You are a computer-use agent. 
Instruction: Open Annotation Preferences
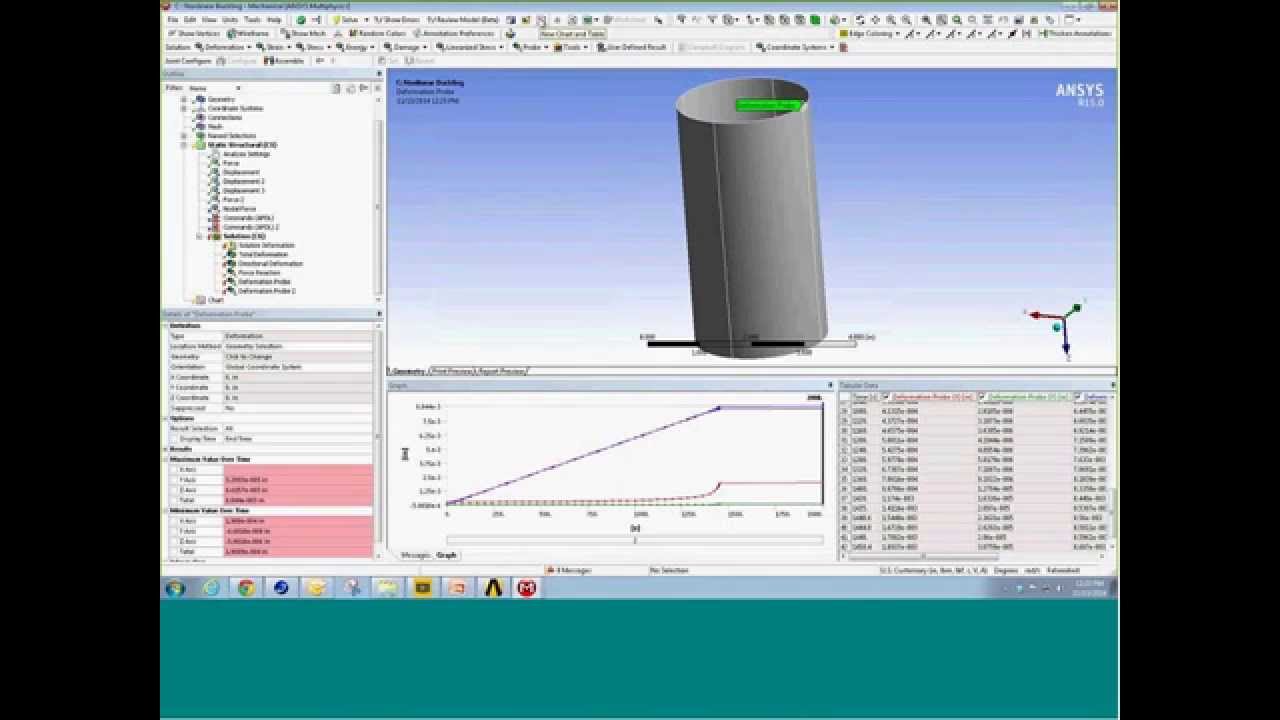(454, 33)
